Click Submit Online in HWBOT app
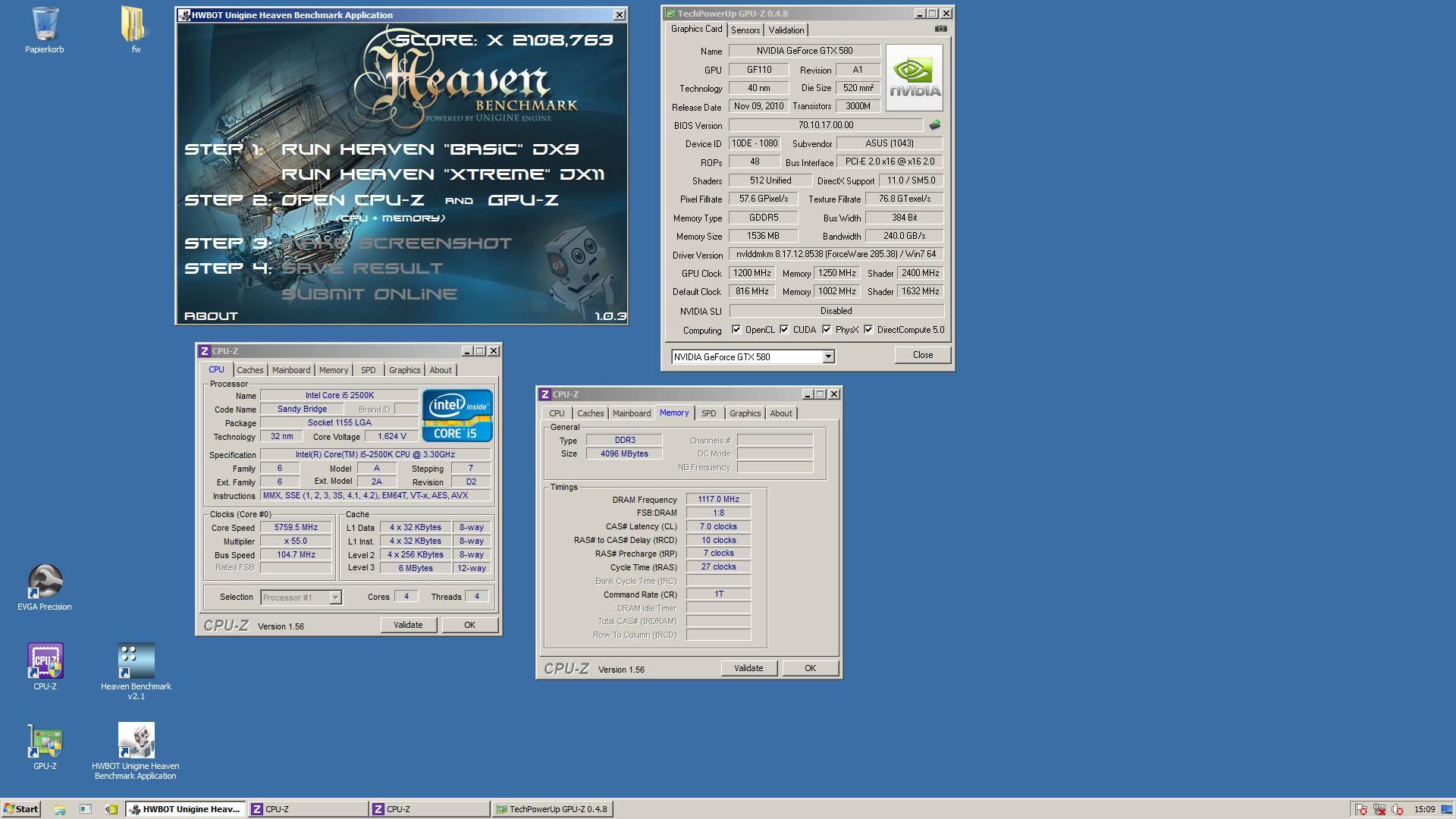The image size is (1456, 819). [x=369, y=294]
